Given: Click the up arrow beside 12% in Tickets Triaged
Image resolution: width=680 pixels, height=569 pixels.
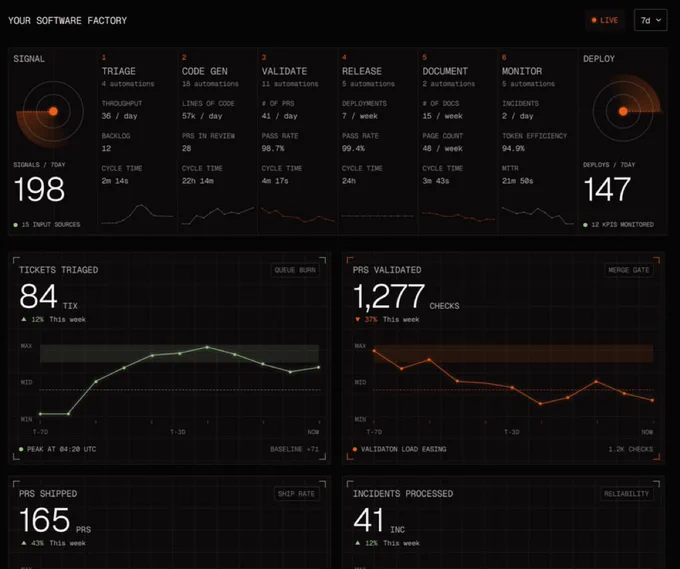Looking at the screenshot, I should pyautogui.click(x=24, y=319).
